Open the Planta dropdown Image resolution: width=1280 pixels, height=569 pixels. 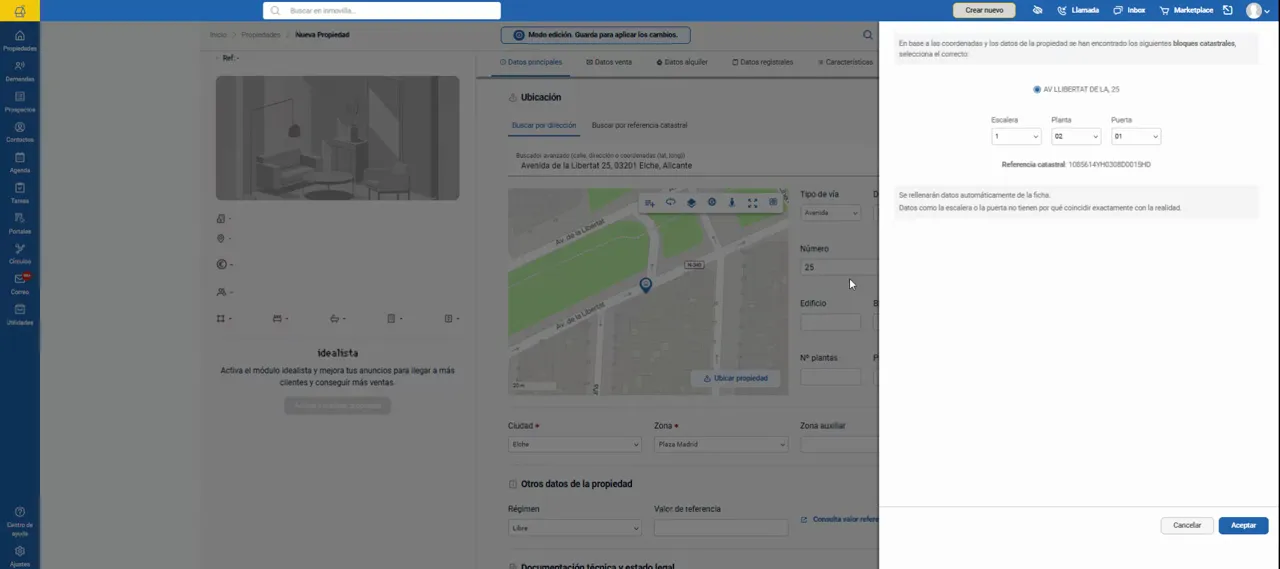[1076, 136]
